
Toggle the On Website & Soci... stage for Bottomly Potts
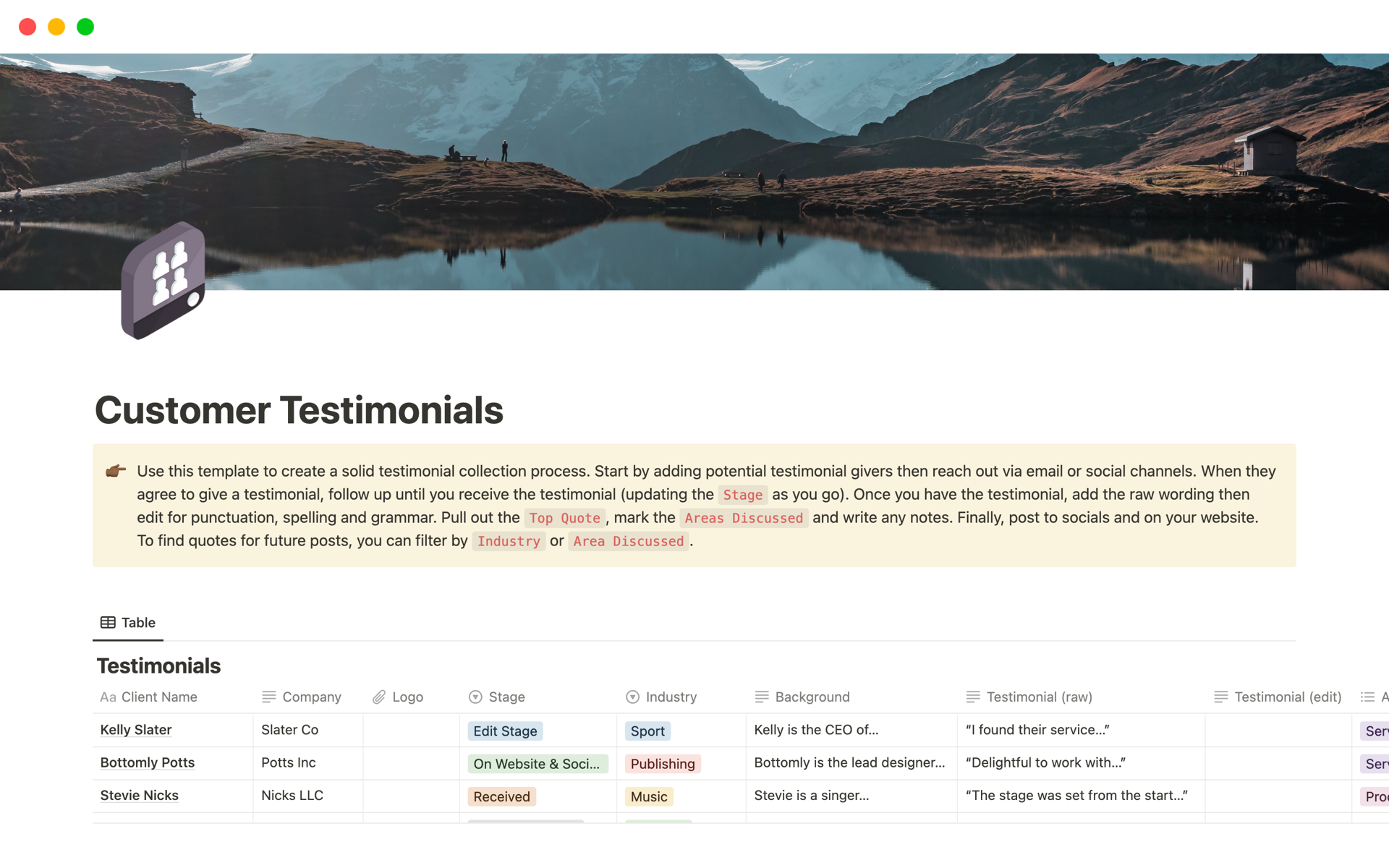point(537,762)
